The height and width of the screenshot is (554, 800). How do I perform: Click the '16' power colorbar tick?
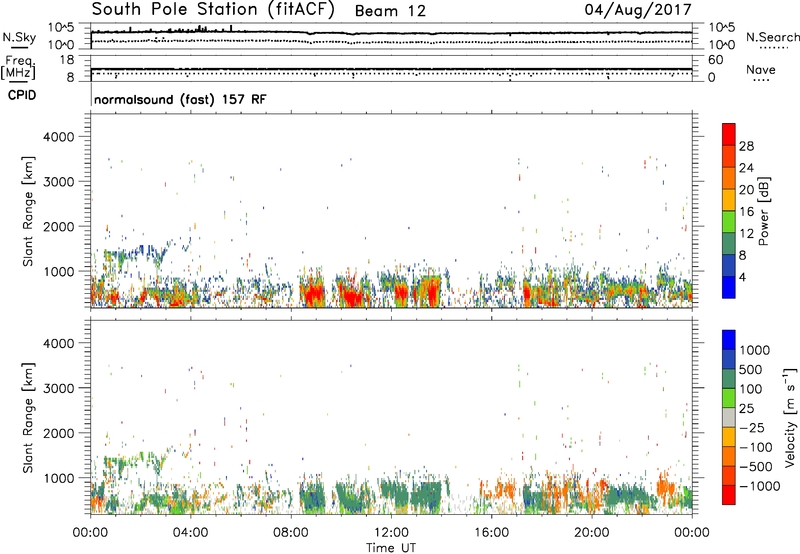pyautogui.click(x=746, y=212)
